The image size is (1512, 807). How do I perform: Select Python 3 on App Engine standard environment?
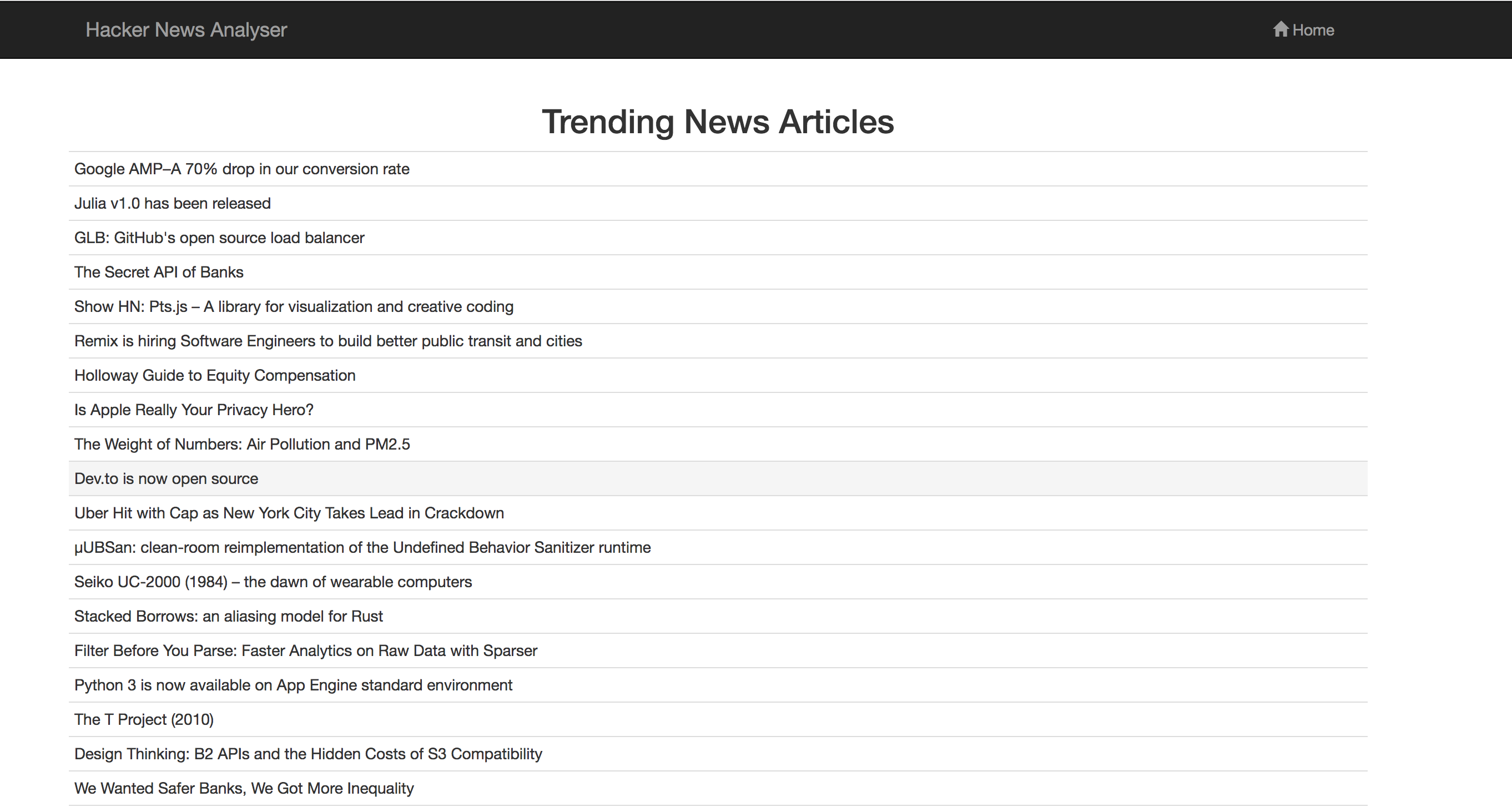[717, 685]
